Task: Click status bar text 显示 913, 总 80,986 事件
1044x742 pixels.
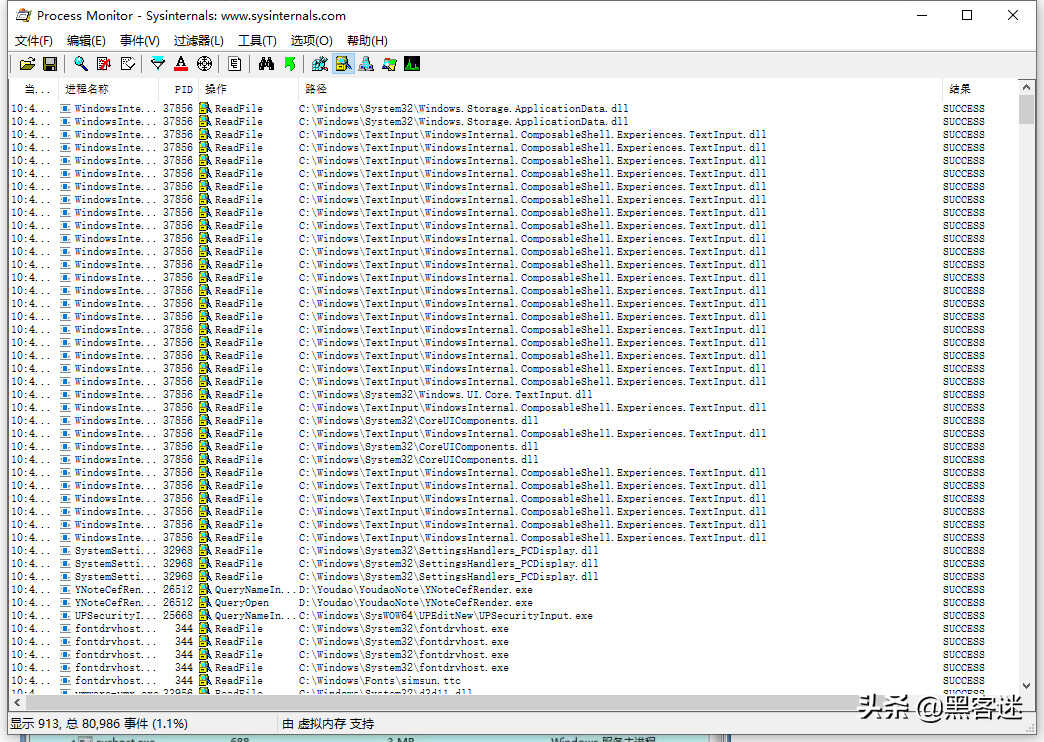Action: [x=99, y=723]
